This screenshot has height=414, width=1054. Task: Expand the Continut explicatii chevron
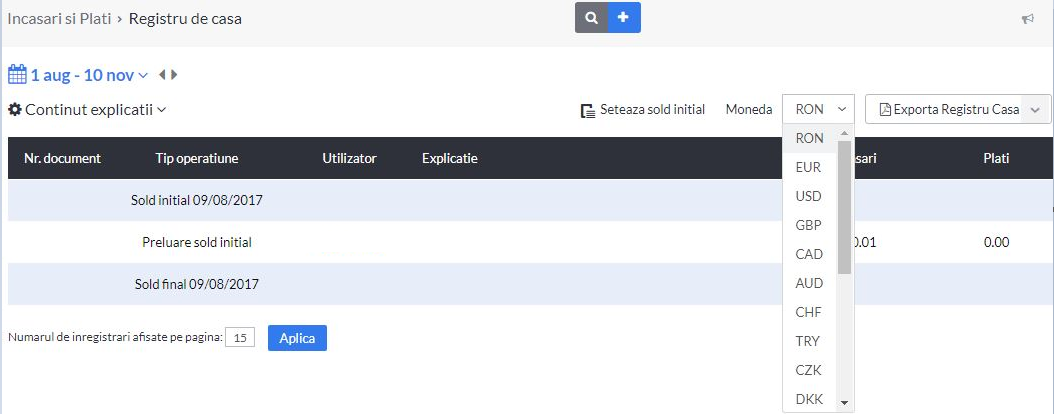(162, 110)
